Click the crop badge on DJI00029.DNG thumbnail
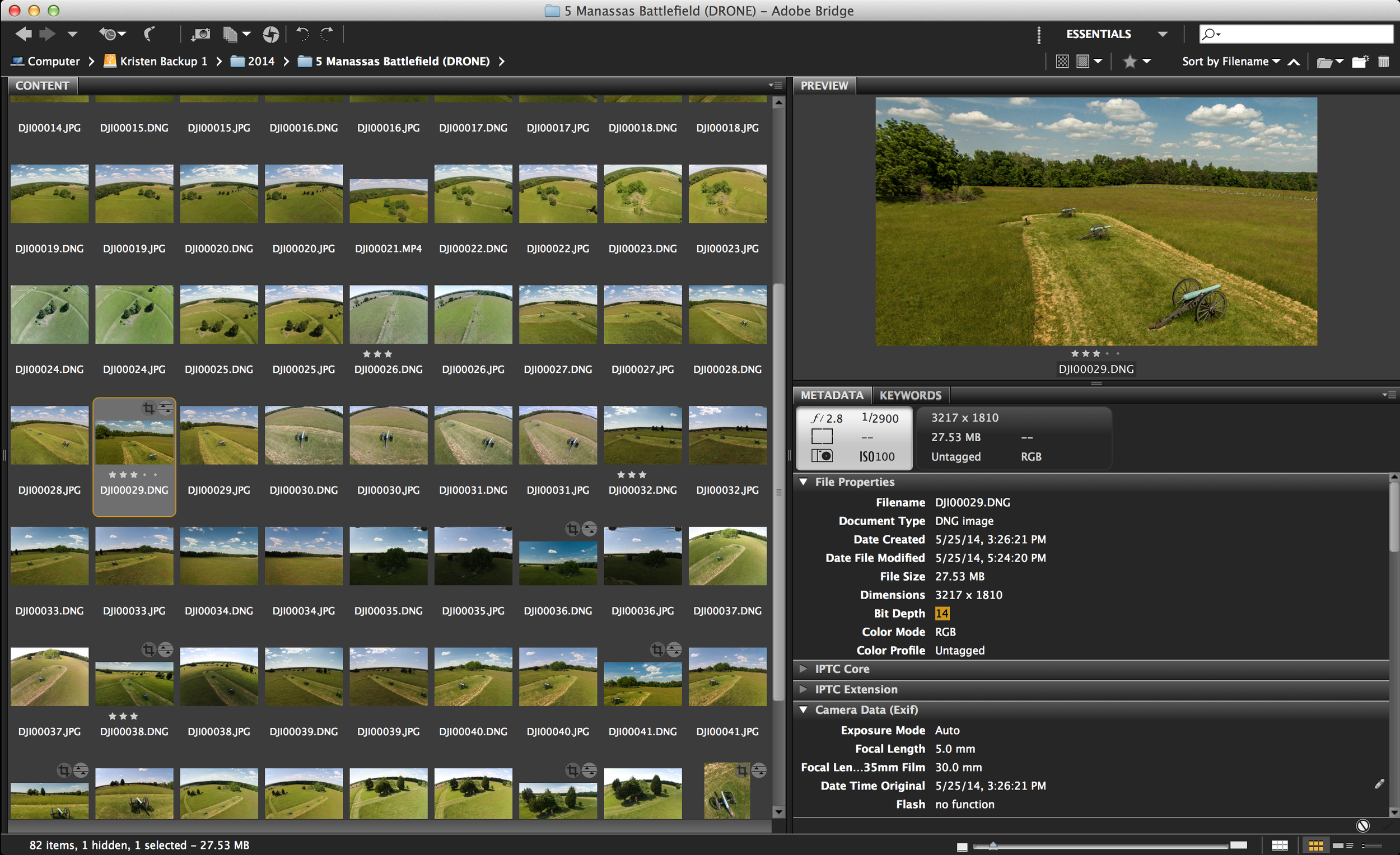Viewport: 1400px width, 855px height. [x=148, y=408]
